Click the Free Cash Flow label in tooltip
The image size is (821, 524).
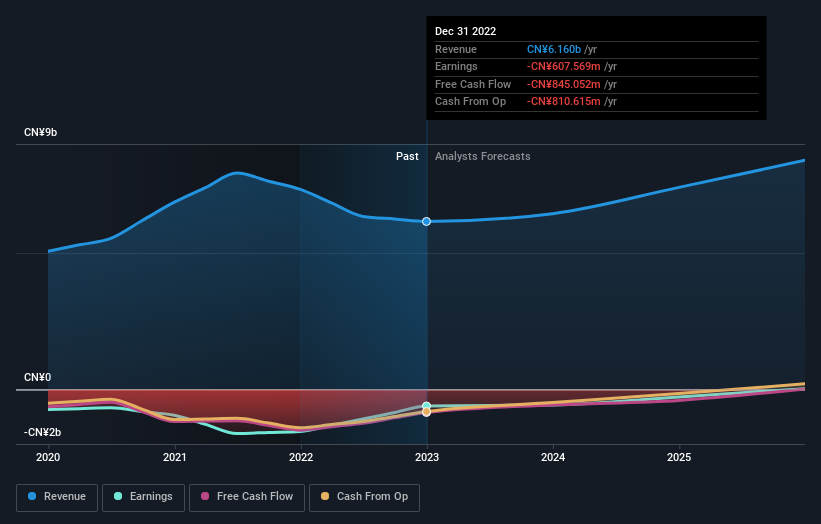pos(473,84)
